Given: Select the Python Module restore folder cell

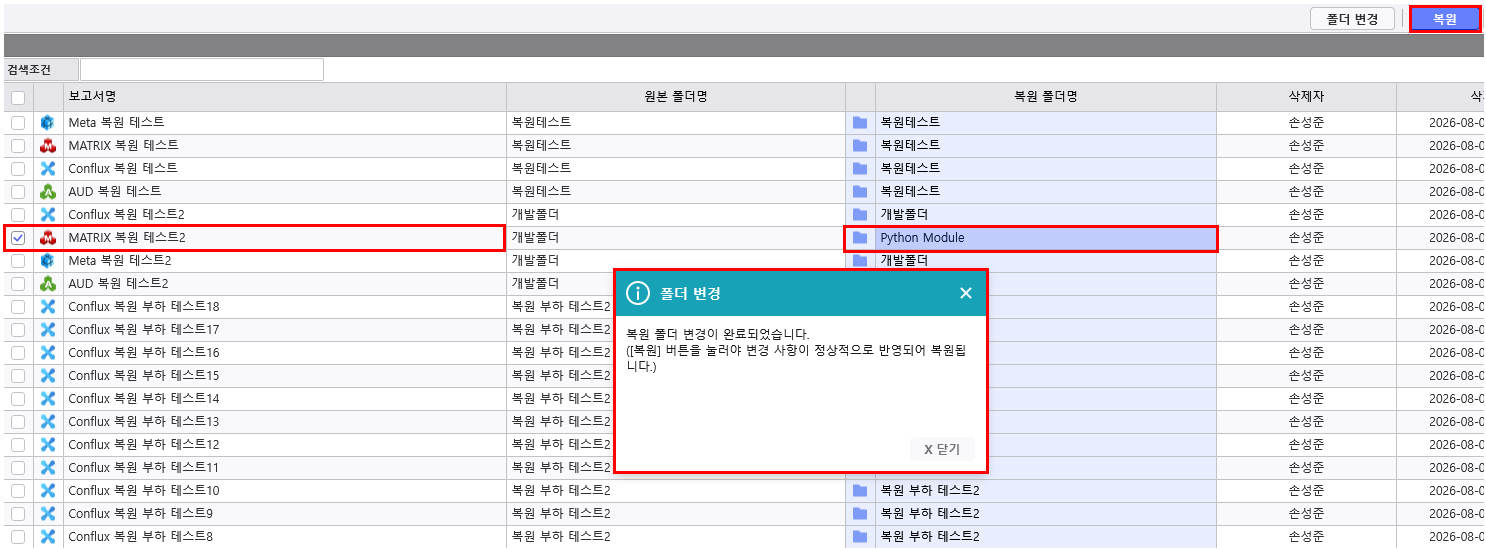Looking at the screenshot, I should click(x=1046, y=238).
